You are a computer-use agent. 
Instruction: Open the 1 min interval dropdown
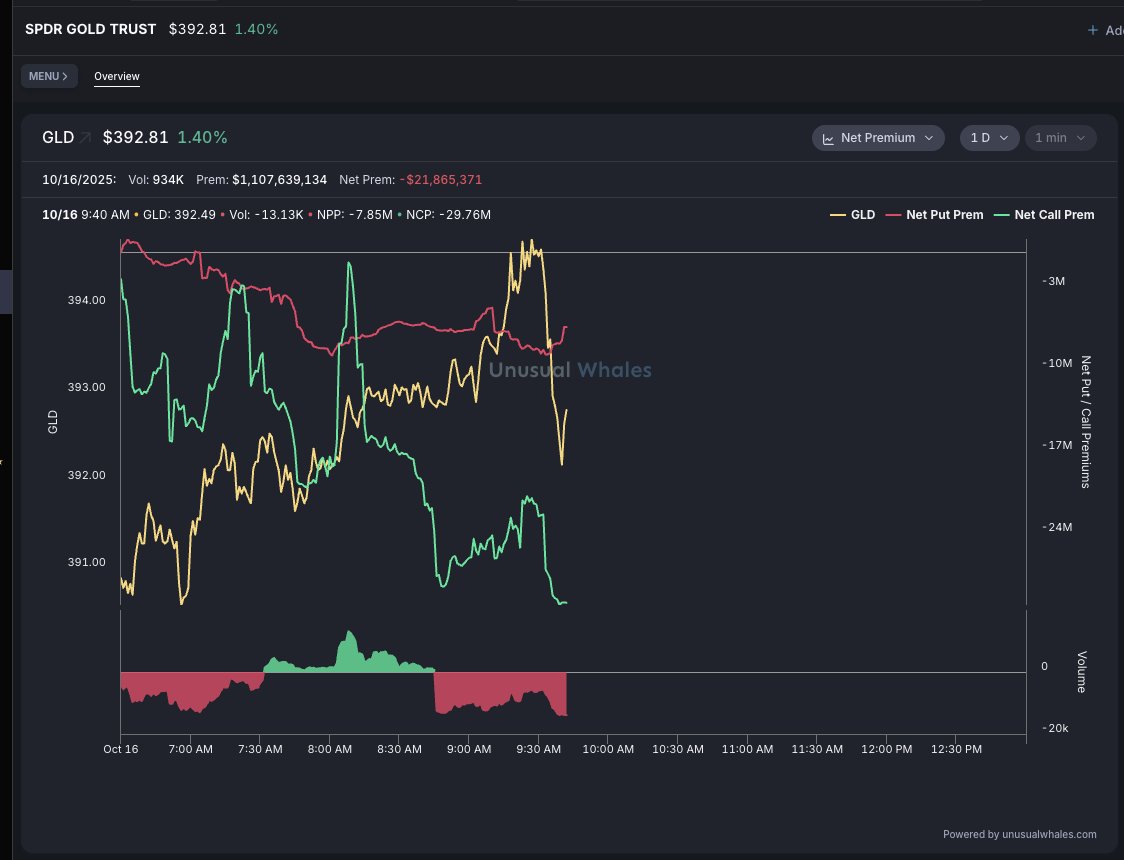pos(1060,138)
